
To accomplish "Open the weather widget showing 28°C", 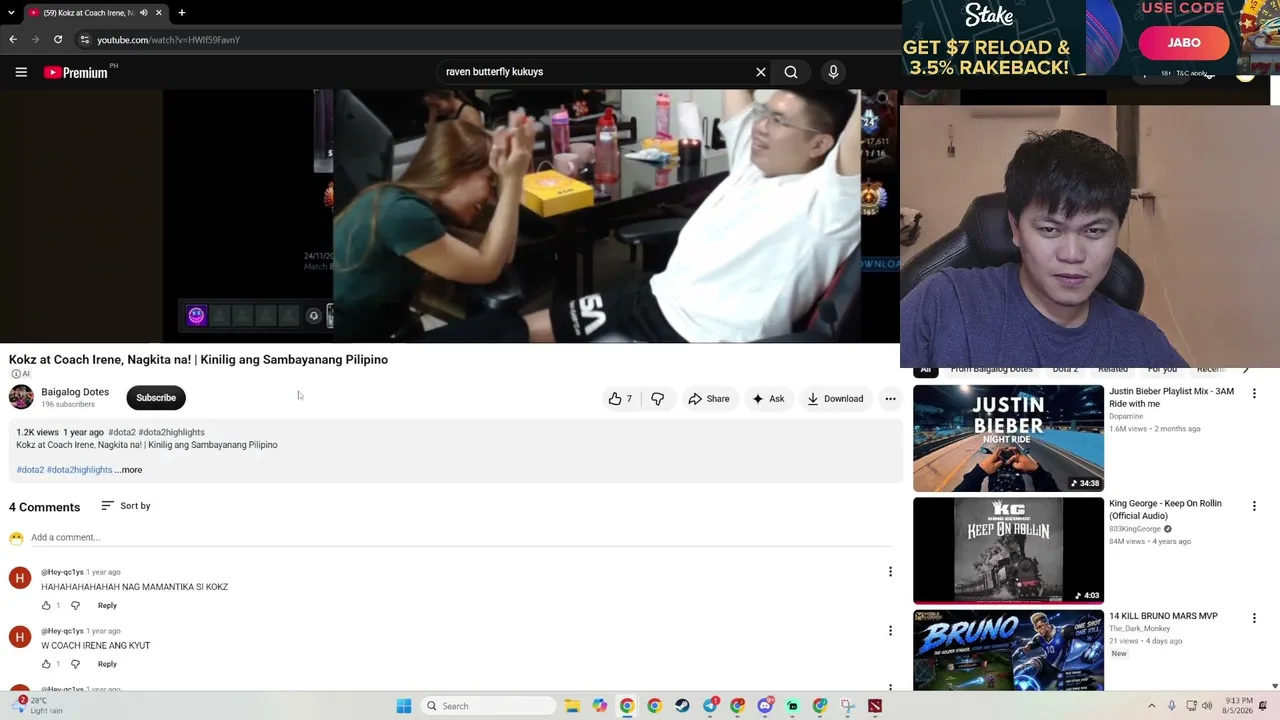I will click(38, 706).
